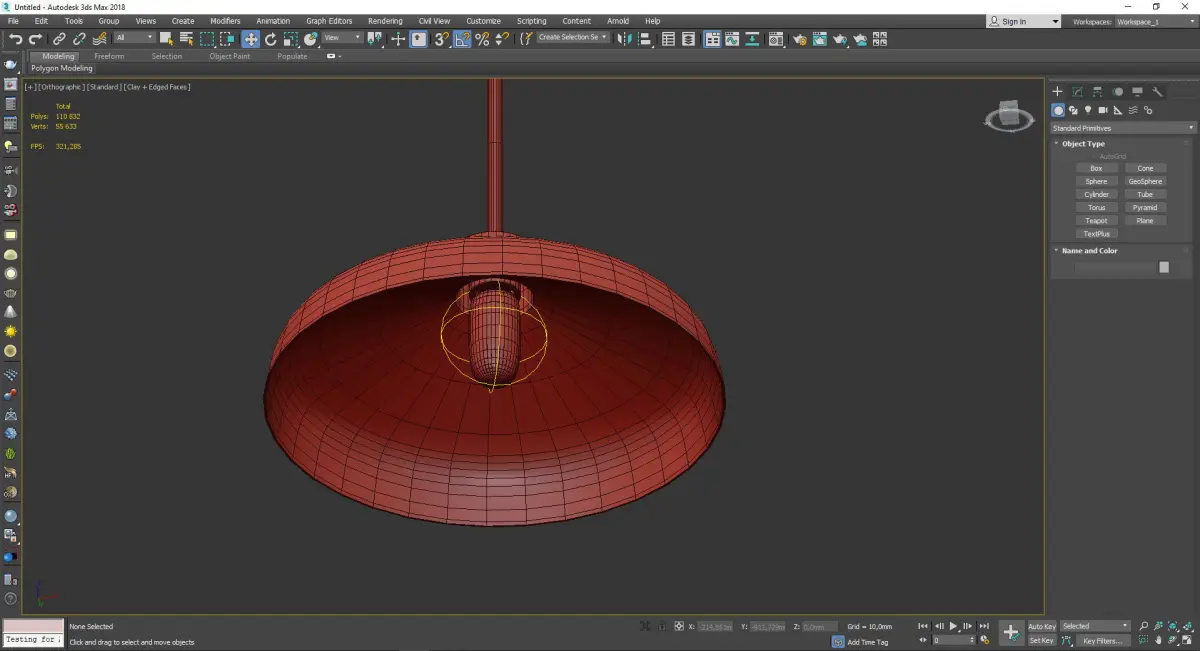The image size is (1200, 651).
Task: Jump to the animation start frame
Action: [x=925, y=626]
